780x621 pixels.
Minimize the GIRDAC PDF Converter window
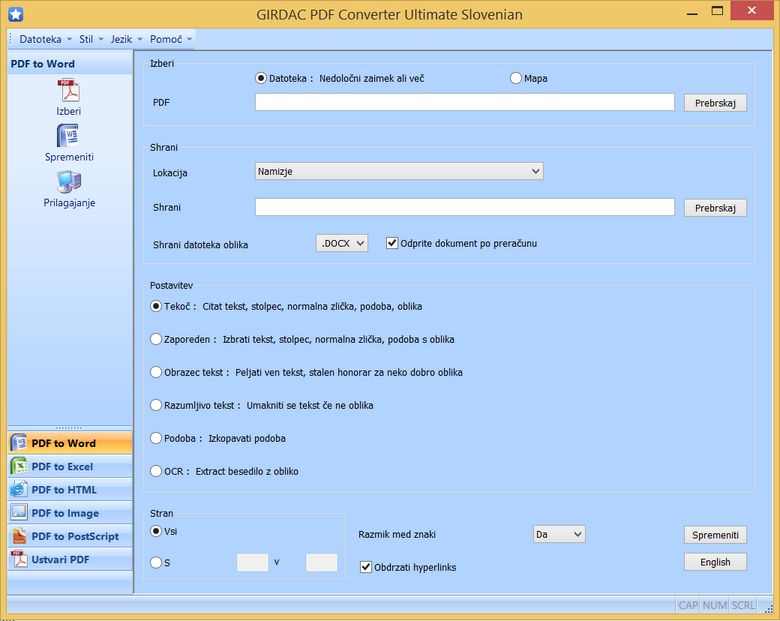click(691, 13)
